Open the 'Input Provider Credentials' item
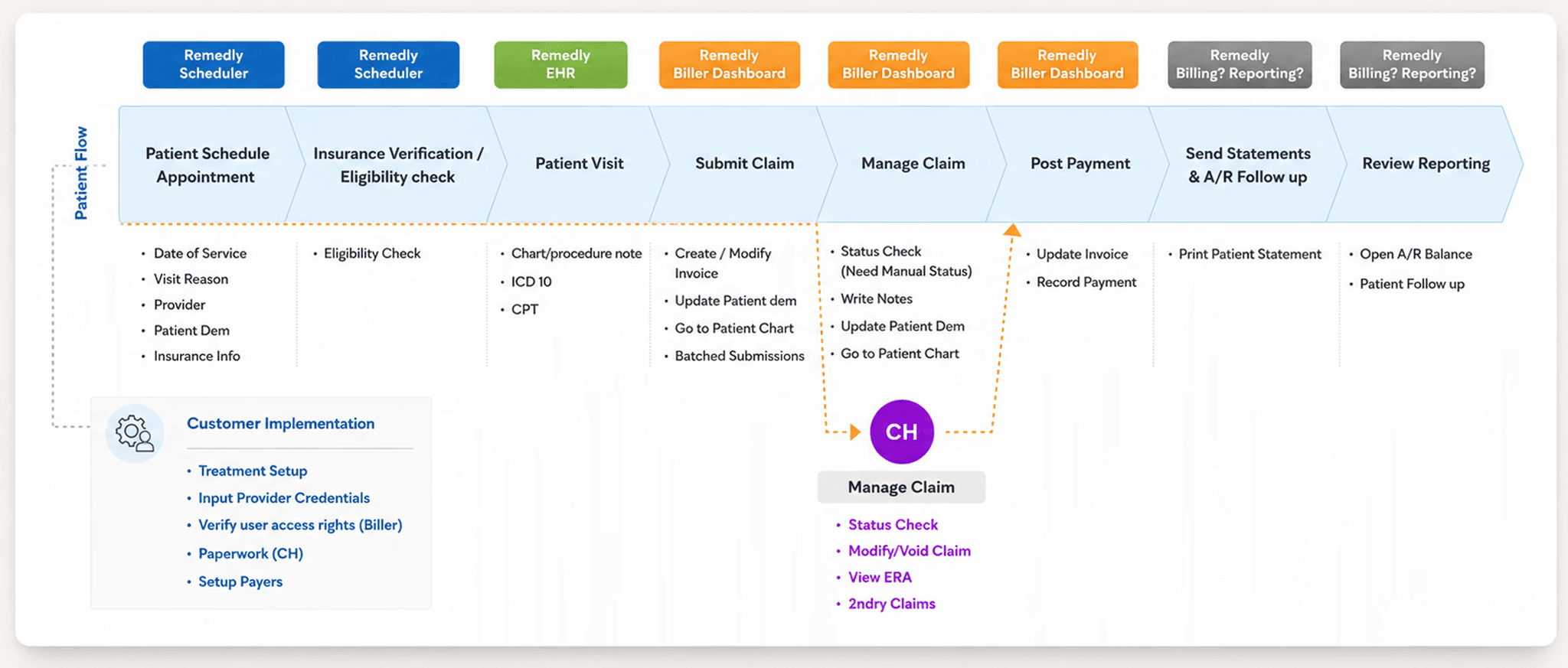The height and width of the screenshot is (668, 1568). 284,498
